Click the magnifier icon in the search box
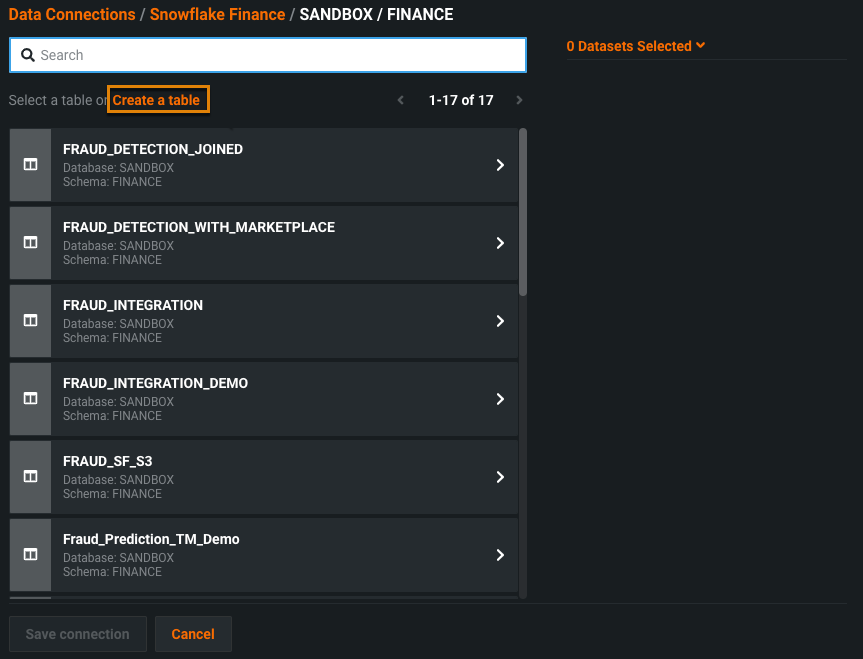 click(x=28, y=55)
